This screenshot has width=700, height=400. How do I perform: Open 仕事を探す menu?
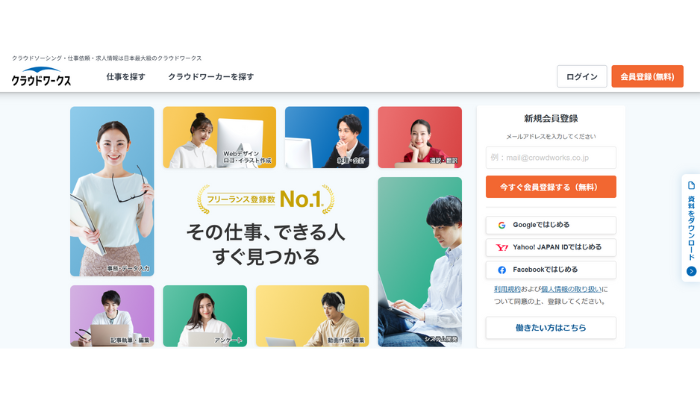coord(126,77)
